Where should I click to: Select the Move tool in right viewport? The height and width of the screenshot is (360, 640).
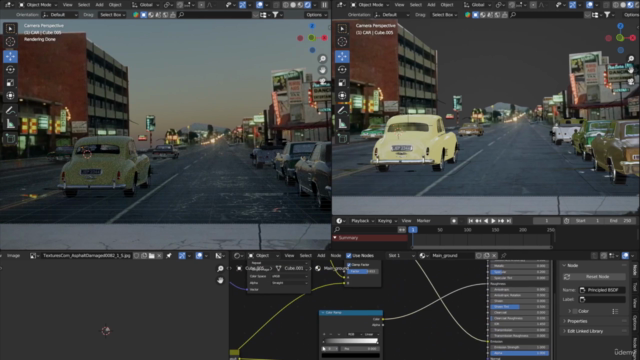click(x=342, y=56)
